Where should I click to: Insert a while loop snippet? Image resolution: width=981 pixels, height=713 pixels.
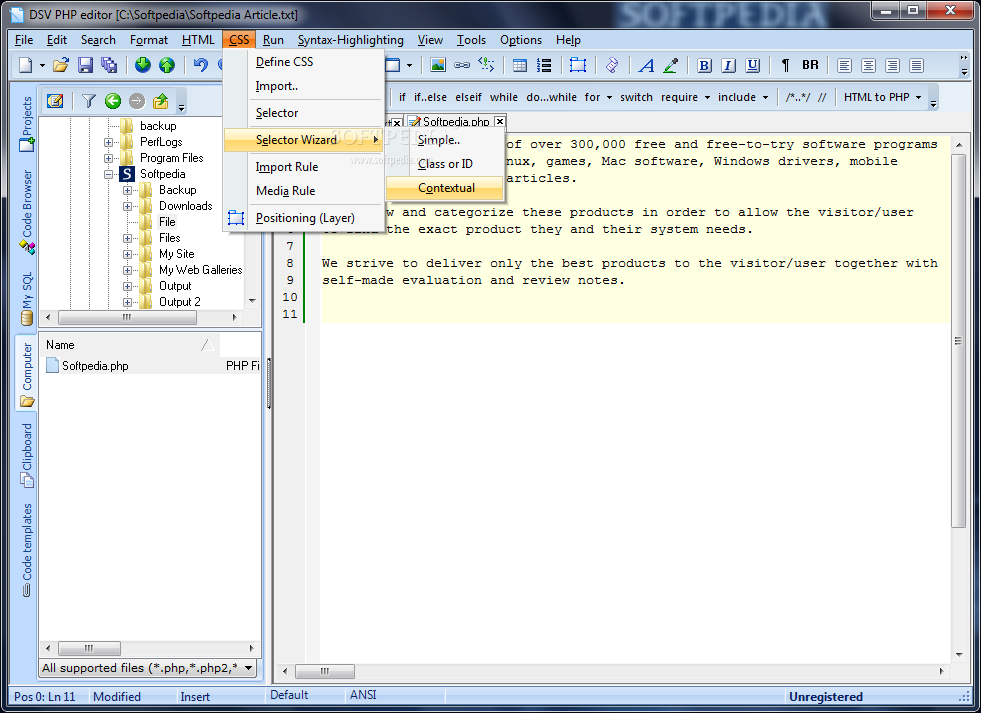coord(504,98)
